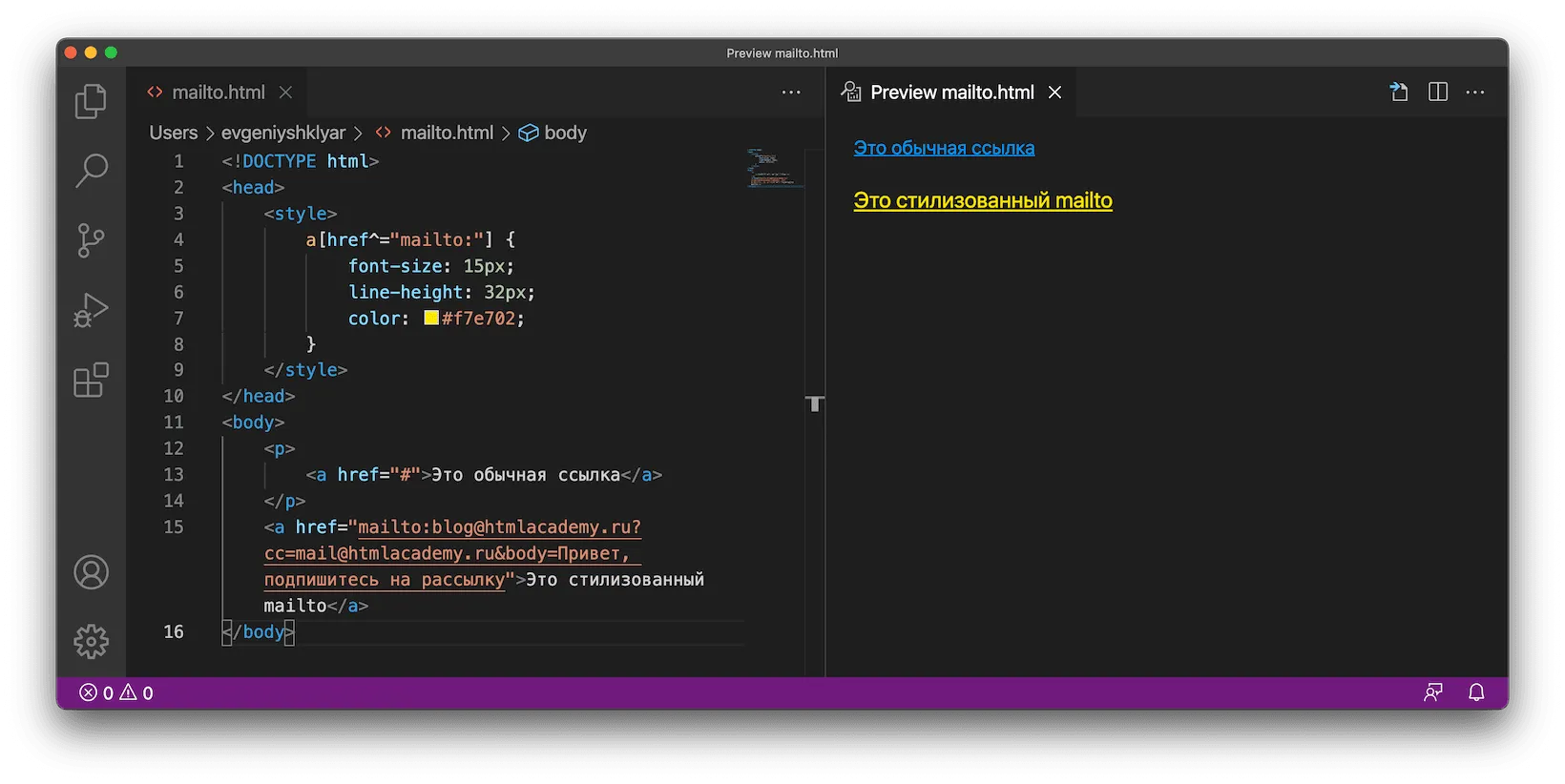Click line number 4 in gutter
Screen dimensions: 1565x784
coord(178,239)
